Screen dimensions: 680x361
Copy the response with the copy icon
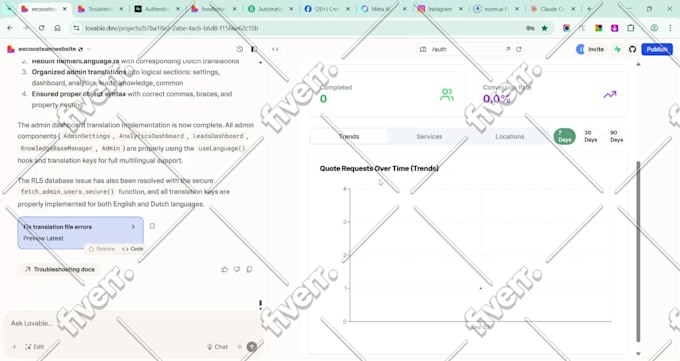pyautogui.click(x=249, y=269)
